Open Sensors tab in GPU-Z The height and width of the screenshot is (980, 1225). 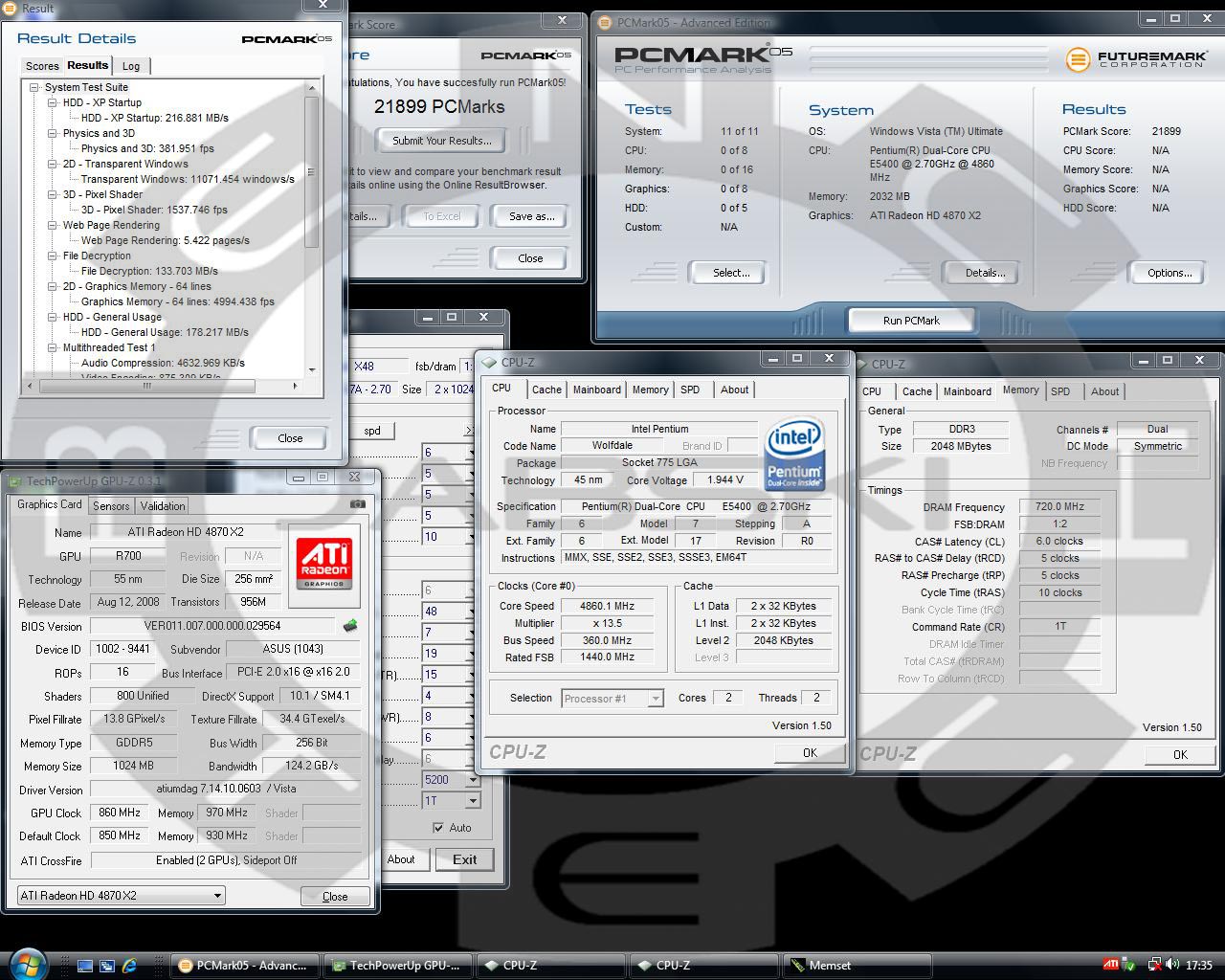click(x=111, y=506)
